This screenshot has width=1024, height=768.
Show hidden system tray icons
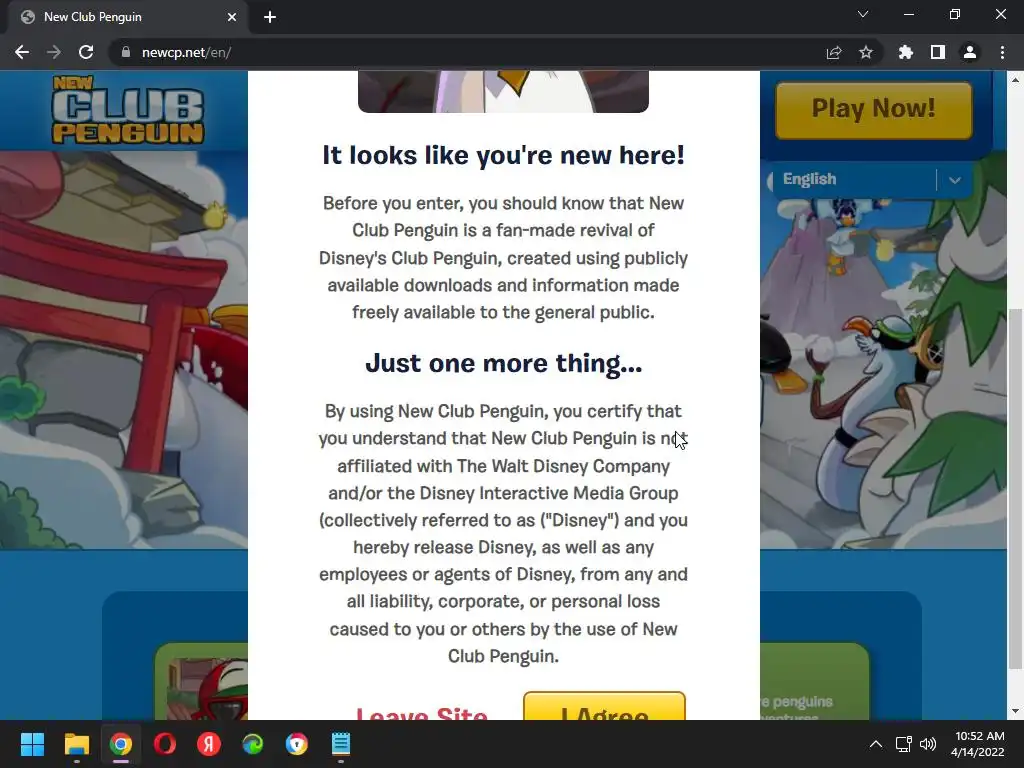876,744
